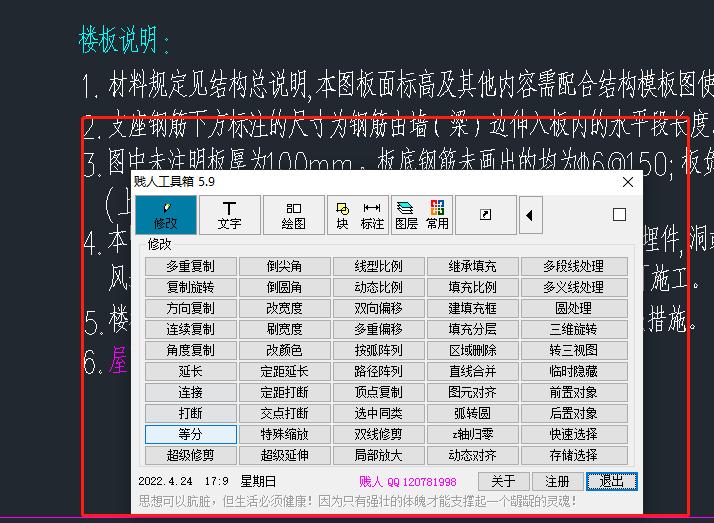Click the 三维旋转 button
The width and height of the screenshot is (714, 523).
574,329
